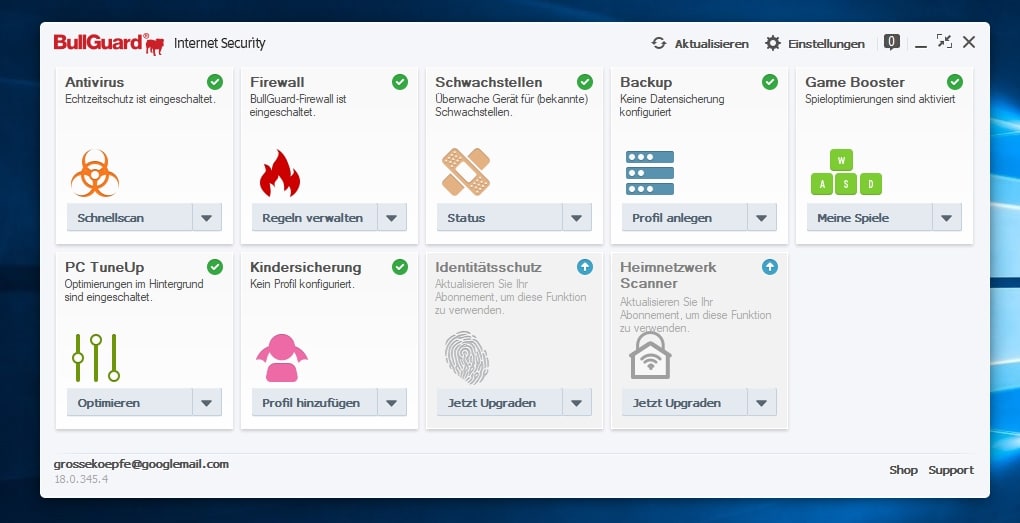Click the Heimnetzwerk Scanner tile title
Image resolution: width=1020 pixels, height=523 pixels.
tap(668, 275)
